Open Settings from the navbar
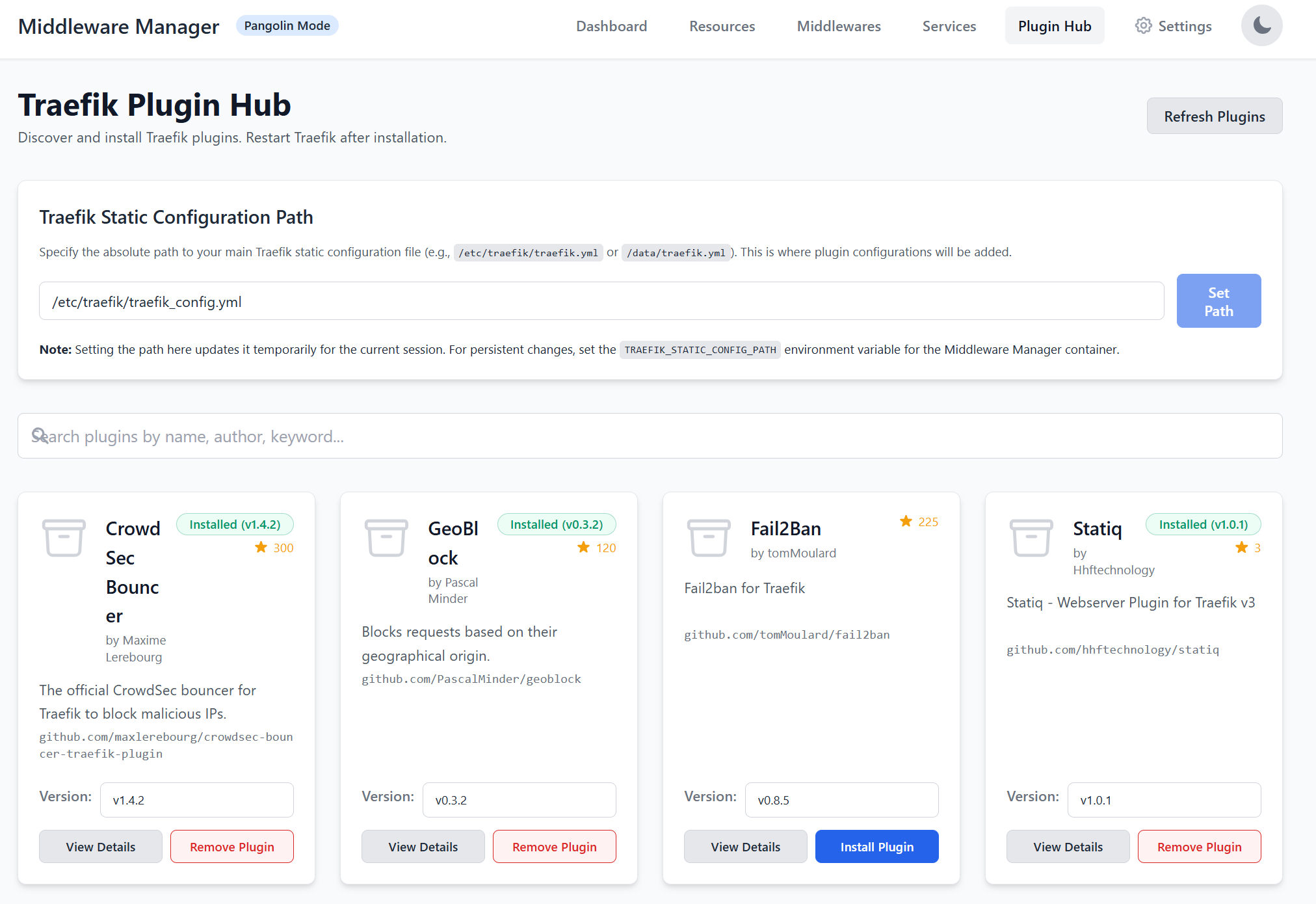Image resolution: width=1316 pixels, height=904 pixels. [x=1174, y=26]
